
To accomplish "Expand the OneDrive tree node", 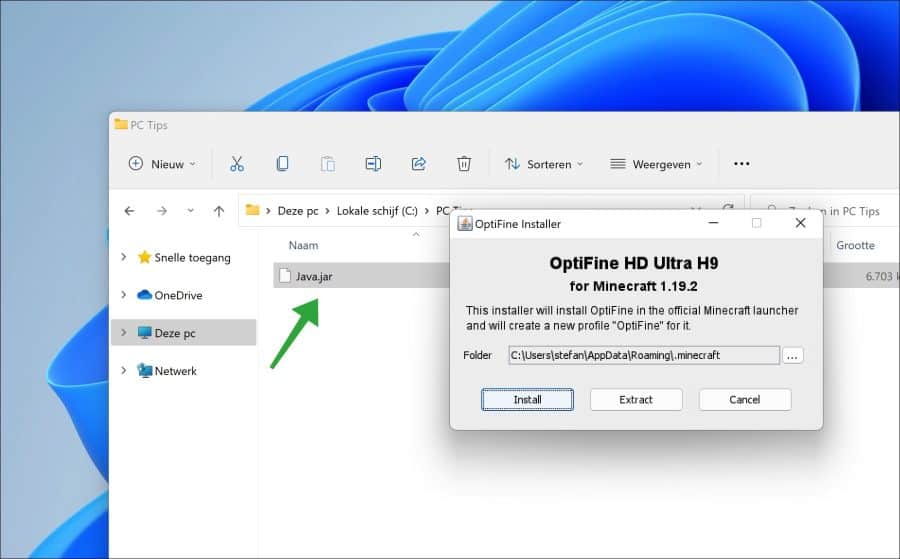I will point(123,295).
